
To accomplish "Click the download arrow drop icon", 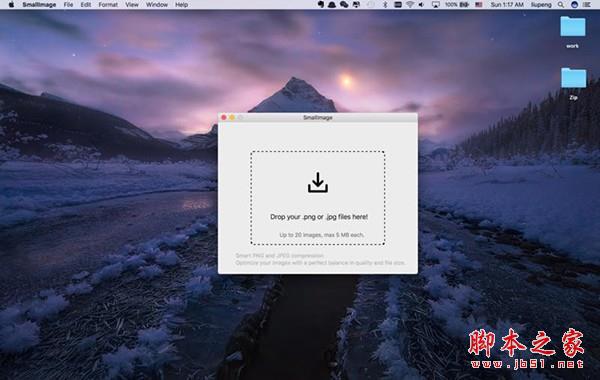I will click(318, 182).
